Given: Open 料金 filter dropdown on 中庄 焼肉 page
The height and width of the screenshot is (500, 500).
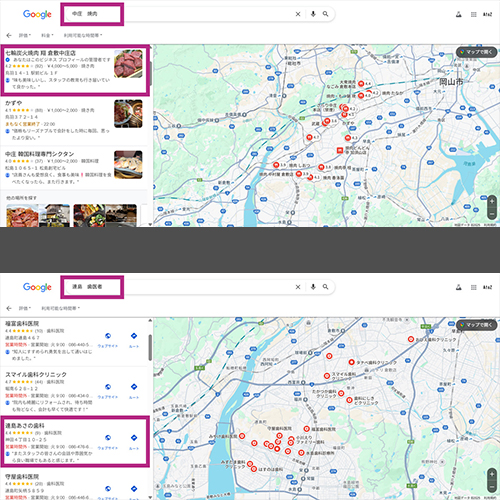Looking at the screenshot, I should pos(47,35).
